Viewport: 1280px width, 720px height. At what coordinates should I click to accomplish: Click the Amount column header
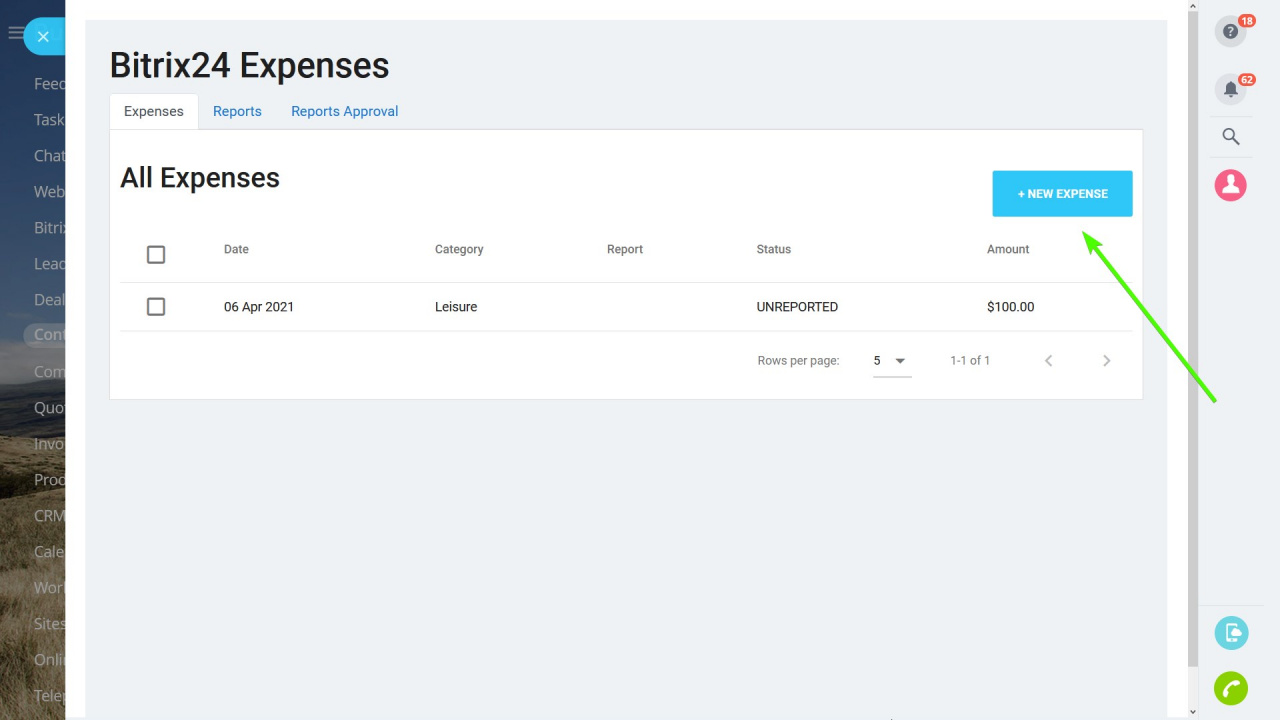click(x=1008, y=249)
